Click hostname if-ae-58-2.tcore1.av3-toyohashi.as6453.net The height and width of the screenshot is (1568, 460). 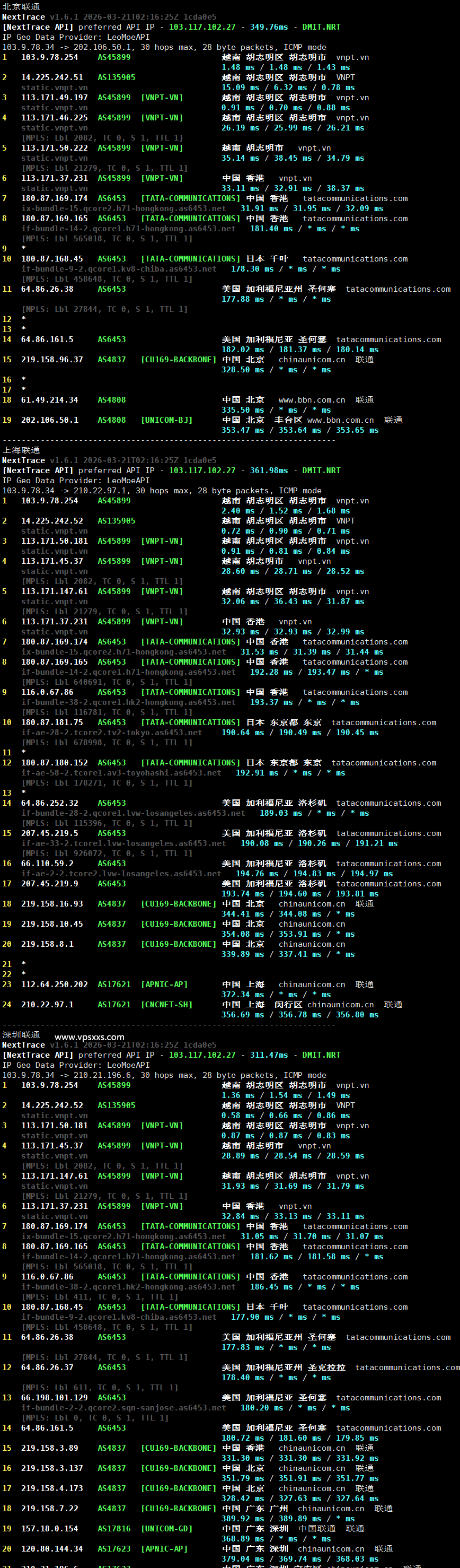tap(122, 773)
